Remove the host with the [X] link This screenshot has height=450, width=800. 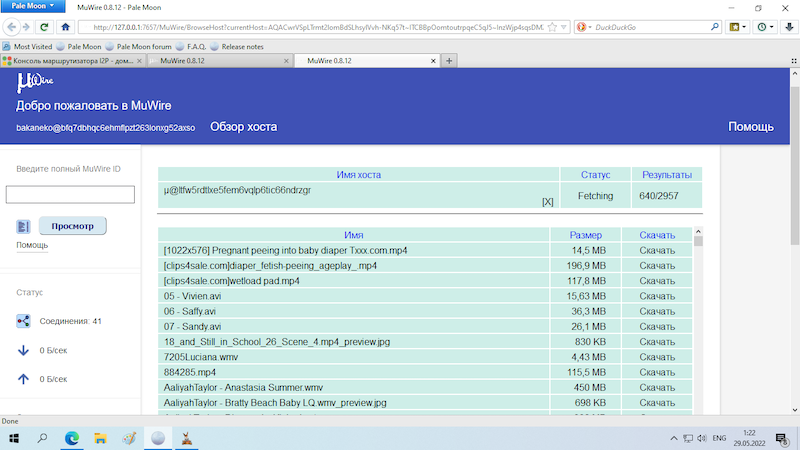tap(547, 201)
